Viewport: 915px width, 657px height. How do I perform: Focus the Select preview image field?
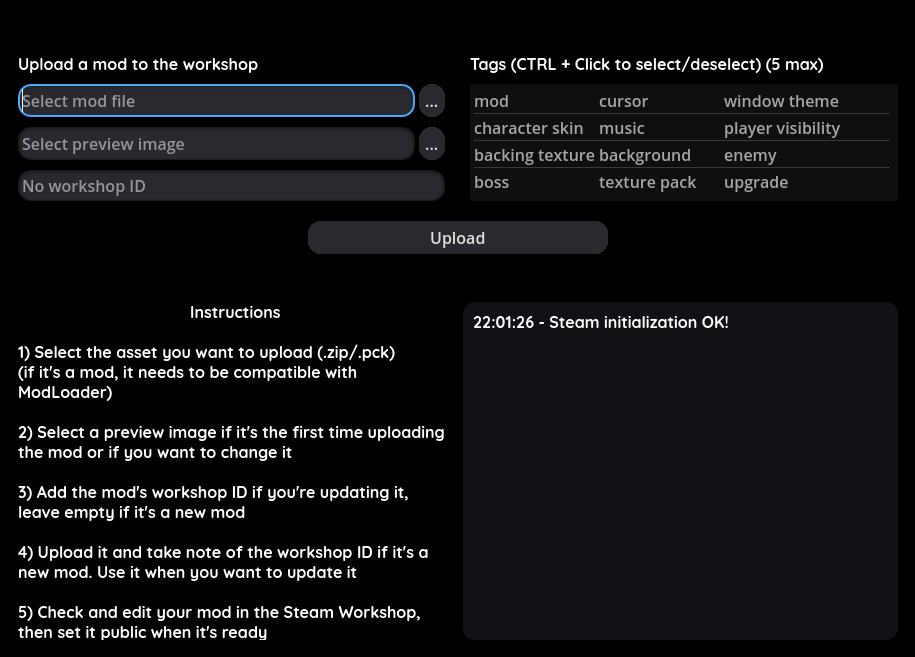(216, 144)
